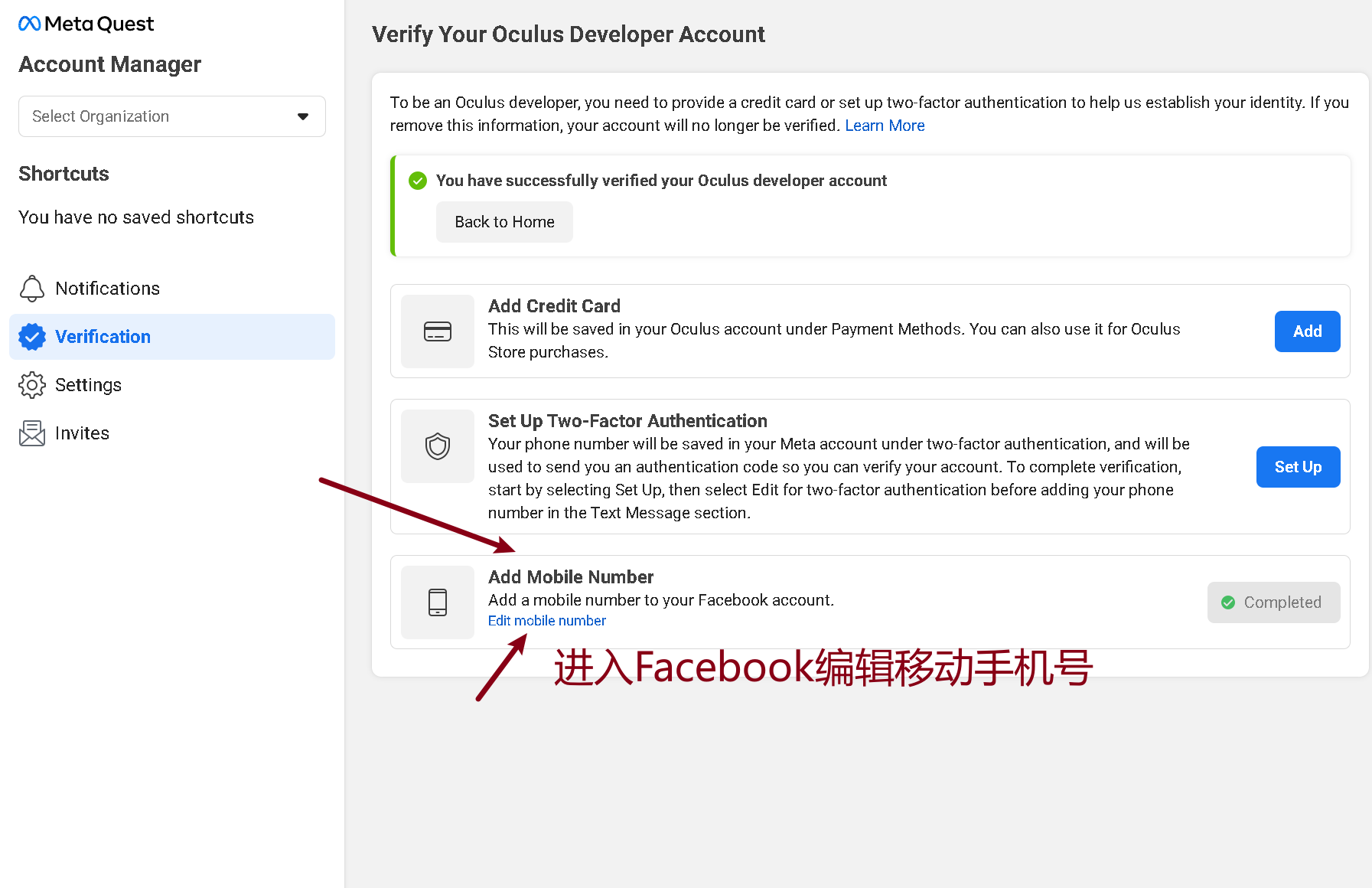This screenshot has height=888, width=1372.
Task: Open the Edit mobile number link
Action: [x=547, y=621]
